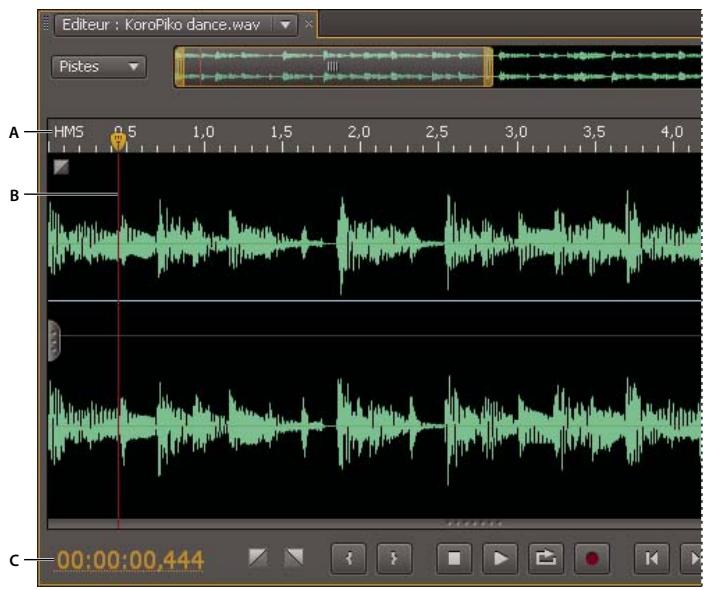709x590 pixels.
Task: Set selection in-point brace button
Action: (x=349, y=559)
